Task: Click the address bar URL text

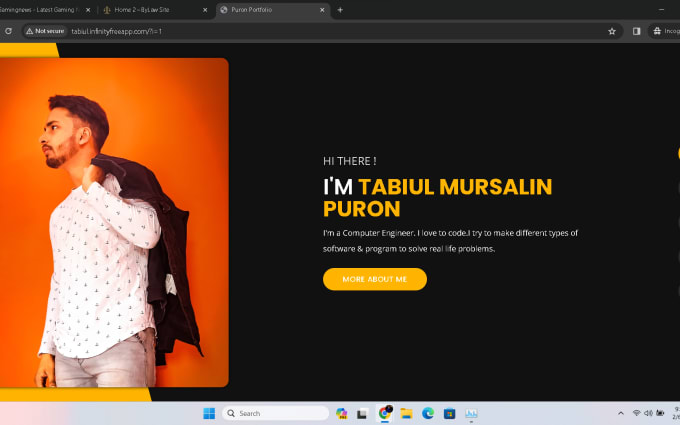Action: coord(116,31)
